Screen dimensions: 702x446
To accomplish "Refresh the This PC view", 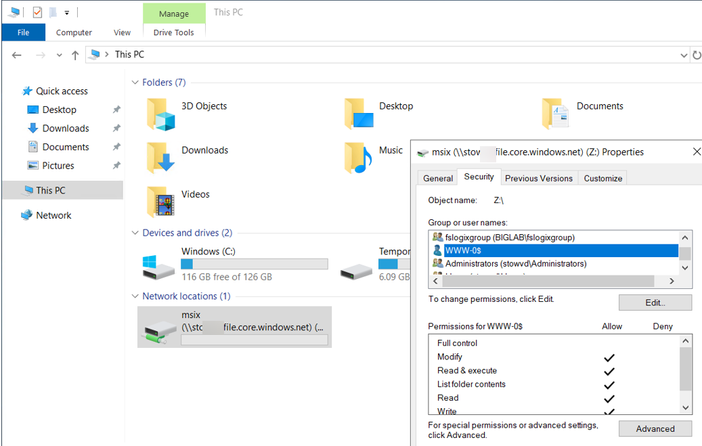I will point(697,55).
